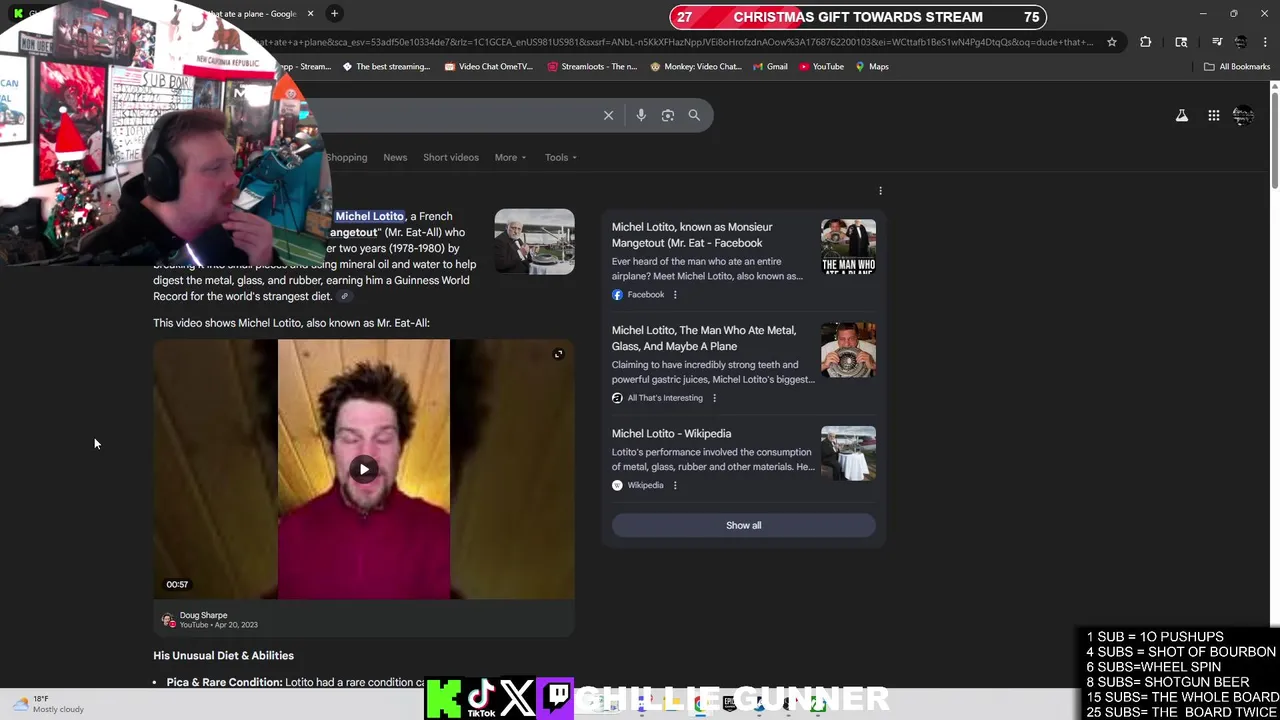
Task: Open Google account profile picture
Action: [1243, 116]
